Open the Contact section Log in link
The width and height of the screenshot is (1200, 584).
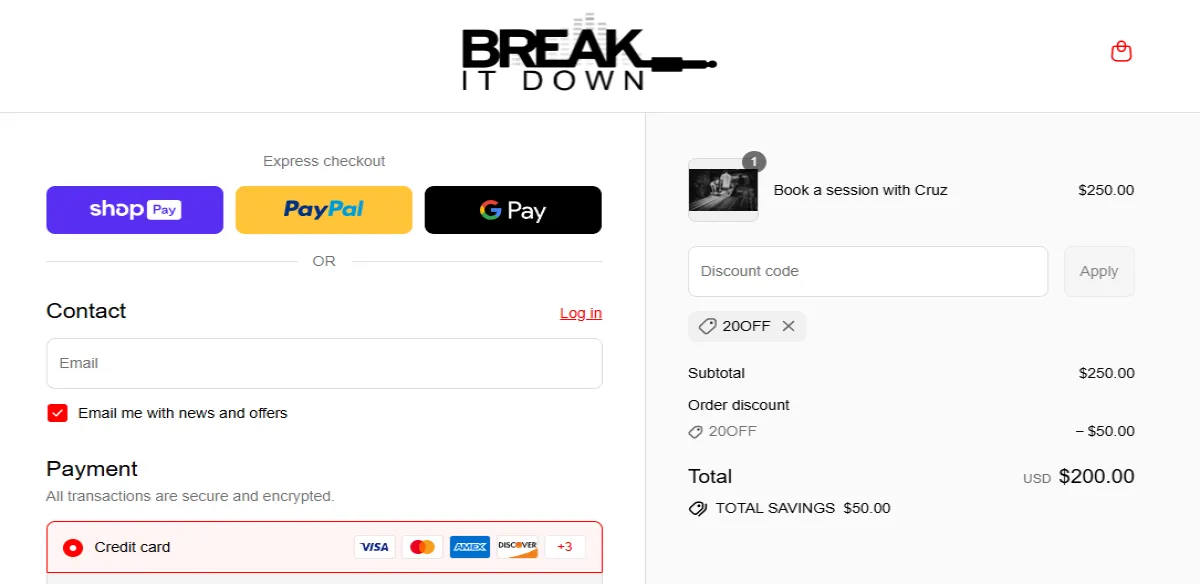point(581,313)
